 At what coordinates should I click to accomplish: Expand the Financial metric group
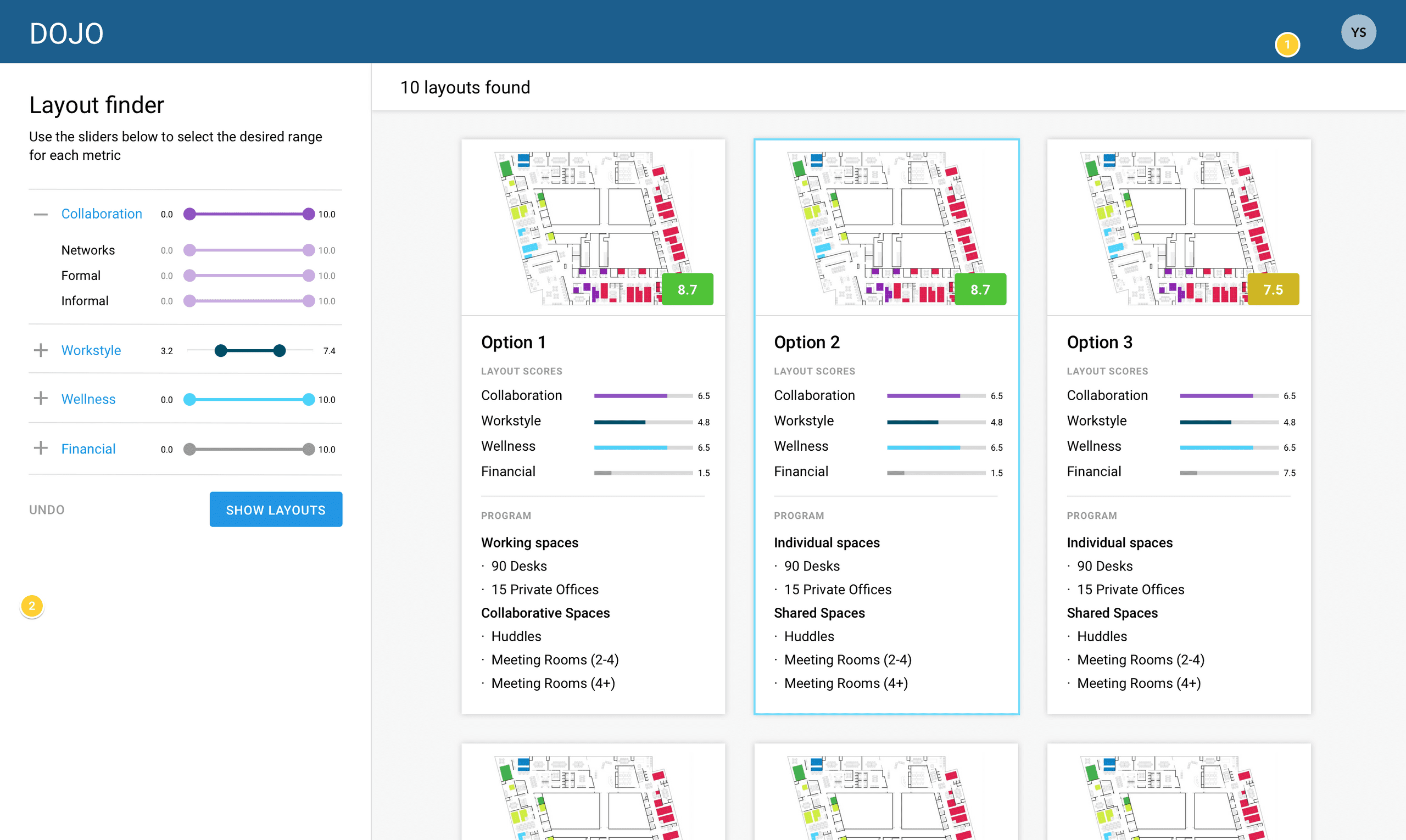(x=40, y=449)
